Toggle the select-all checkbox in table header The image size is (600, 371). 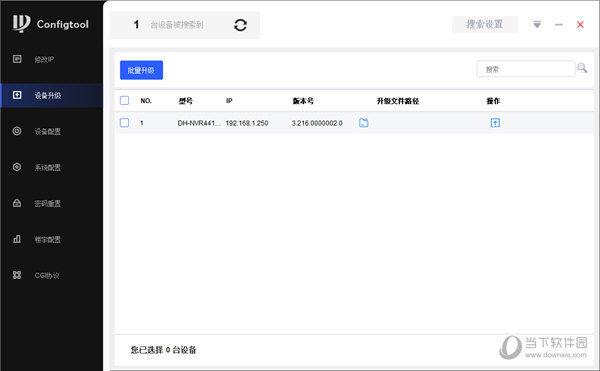coord(124,101)
